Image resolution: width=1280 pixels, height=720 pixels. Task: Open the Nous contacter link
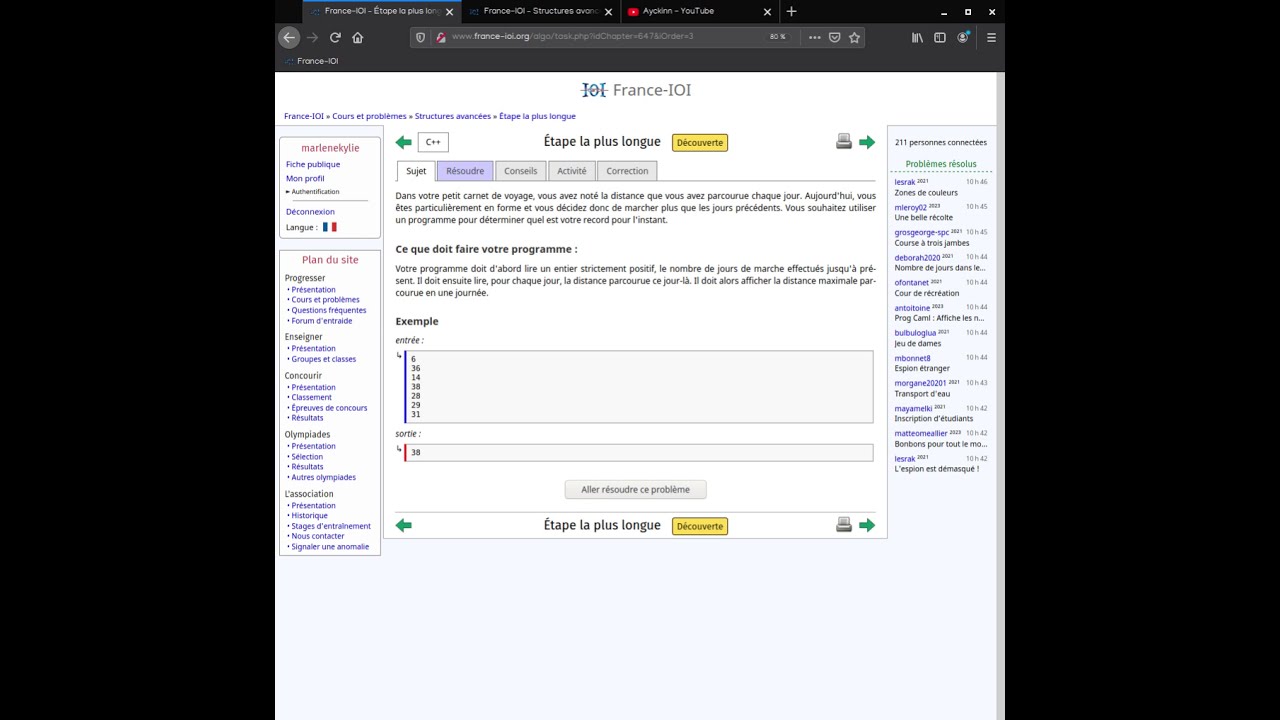(318, 536)
